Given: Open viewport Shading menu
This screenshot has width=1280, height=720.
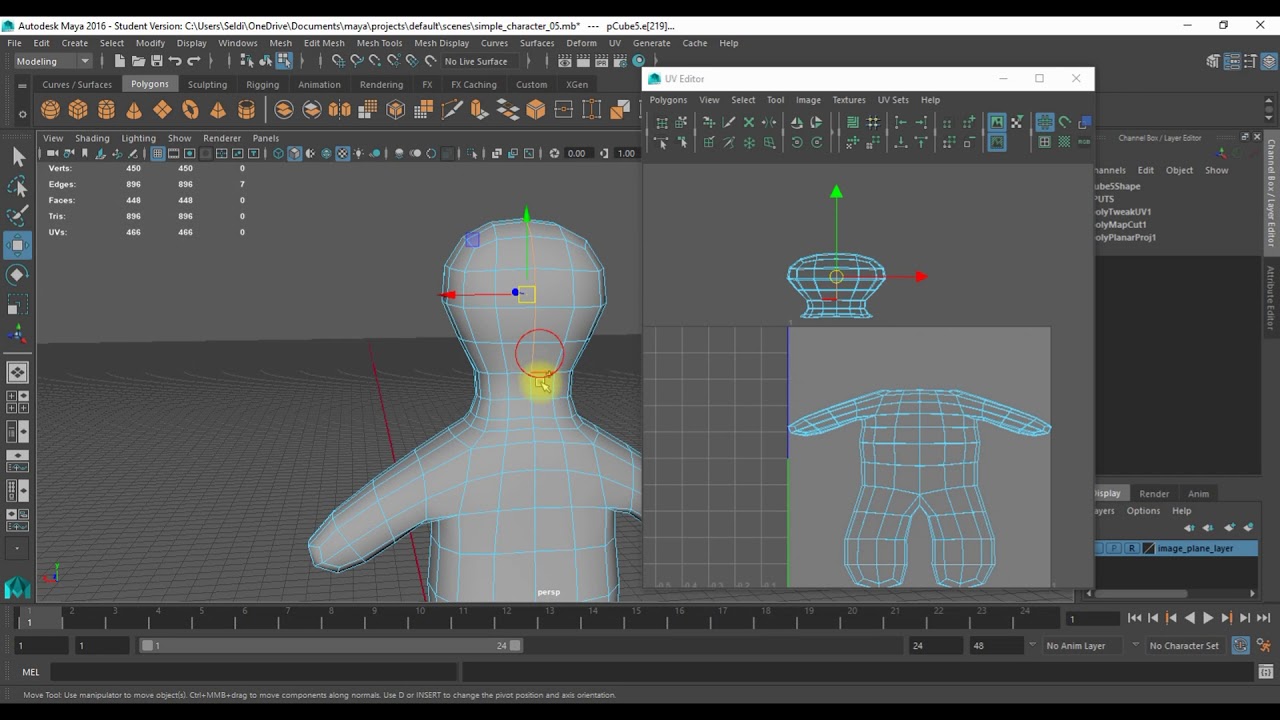Looking at the screenshot, I should (x=92, y=138).
